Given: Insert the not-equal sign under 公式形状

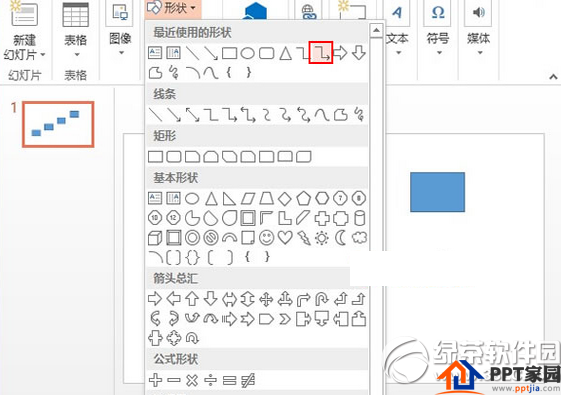Looking at the screenshot, I should click(x=248, y=380).
